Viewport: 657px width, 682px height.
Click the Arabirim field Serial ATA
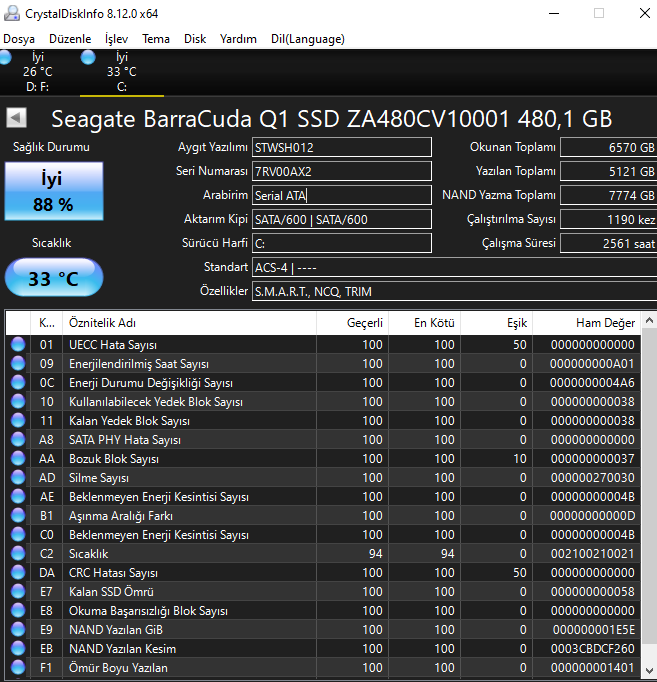point(342,195)
